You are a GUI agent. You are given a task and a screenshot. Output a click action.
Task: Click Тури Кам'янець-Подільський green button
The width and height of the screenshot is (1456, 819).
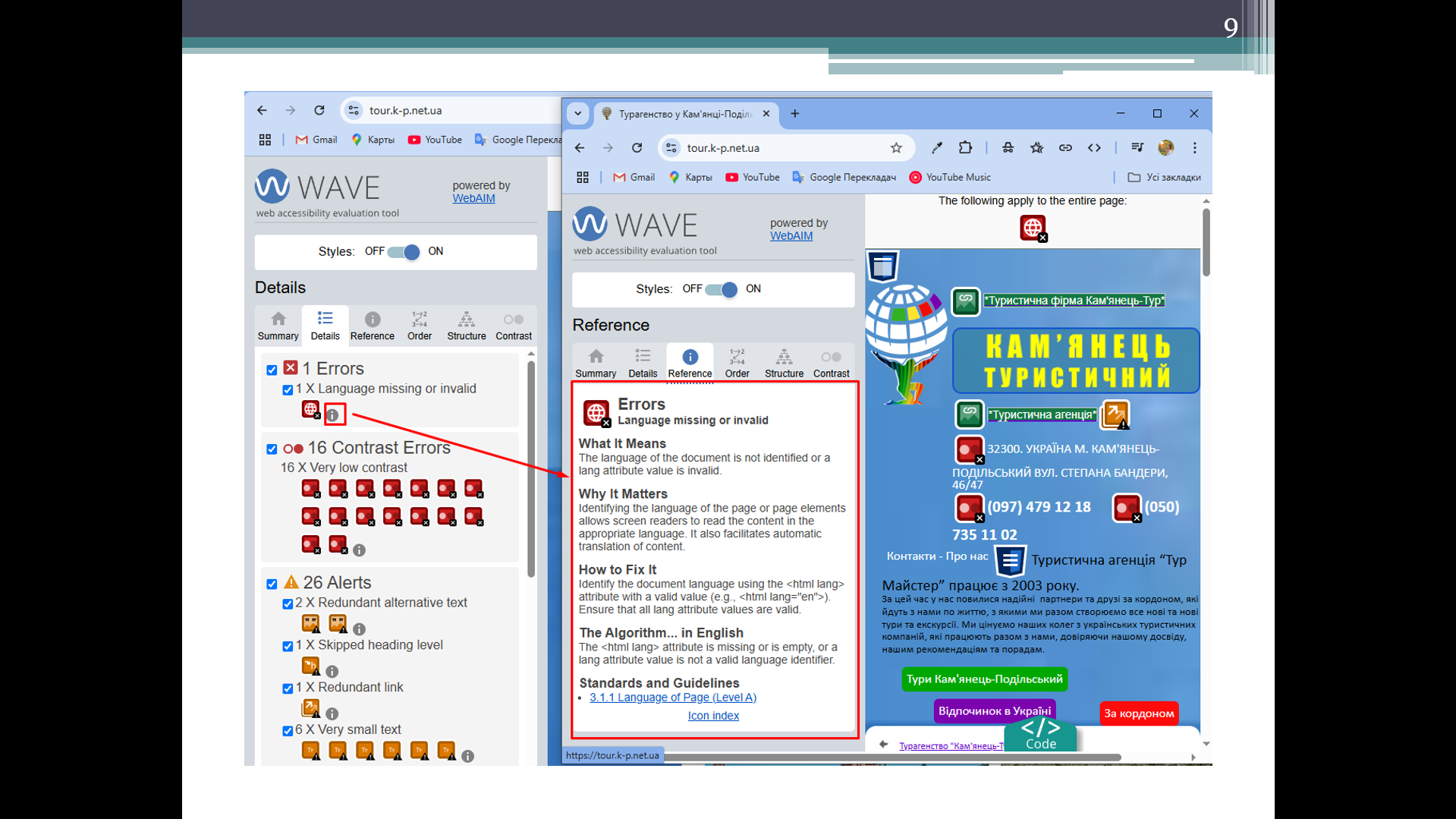click(x=985, y=679)
